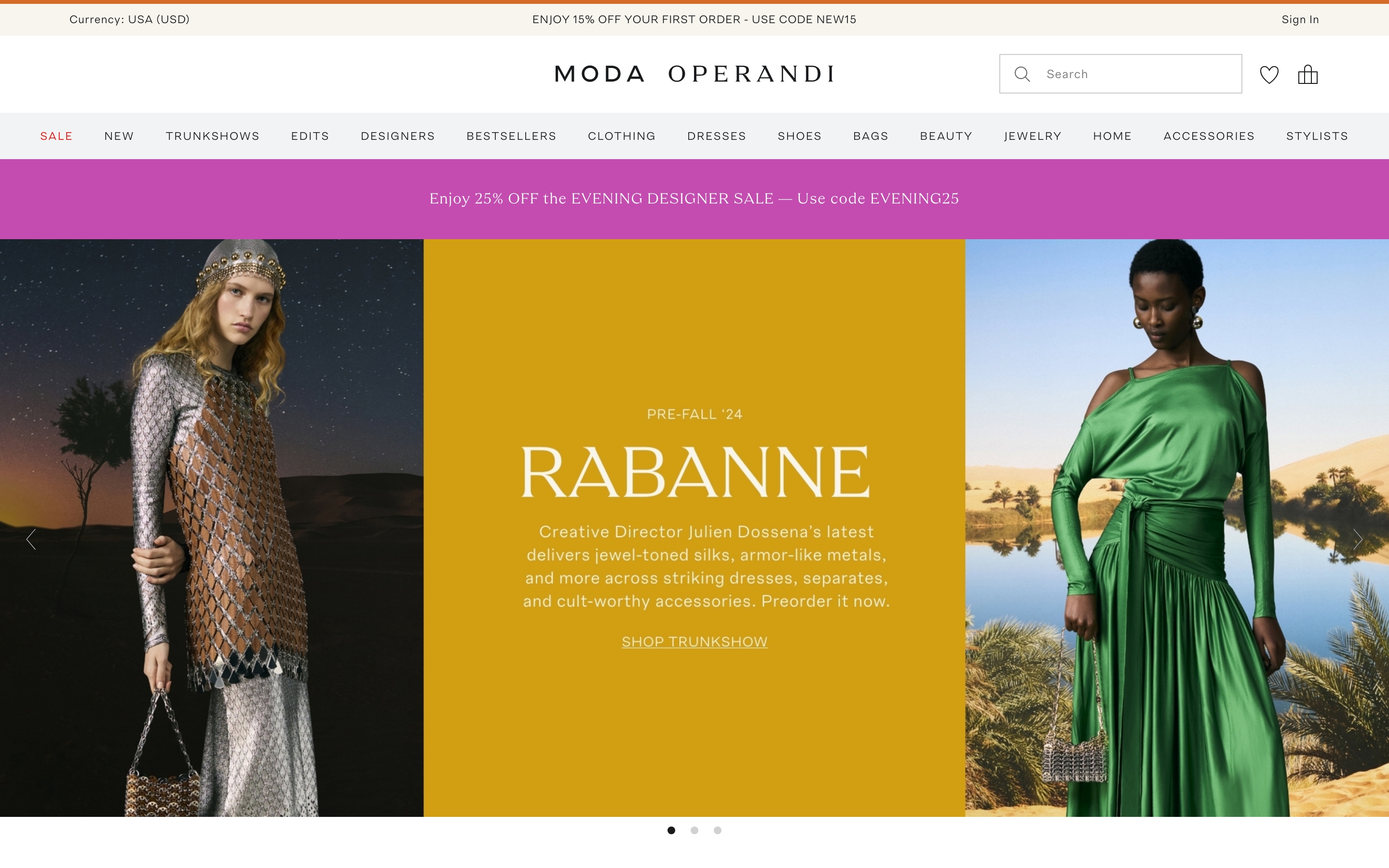1389x868 pixels.
Task: Open the green satin dress image
Action: (1177, 528)
